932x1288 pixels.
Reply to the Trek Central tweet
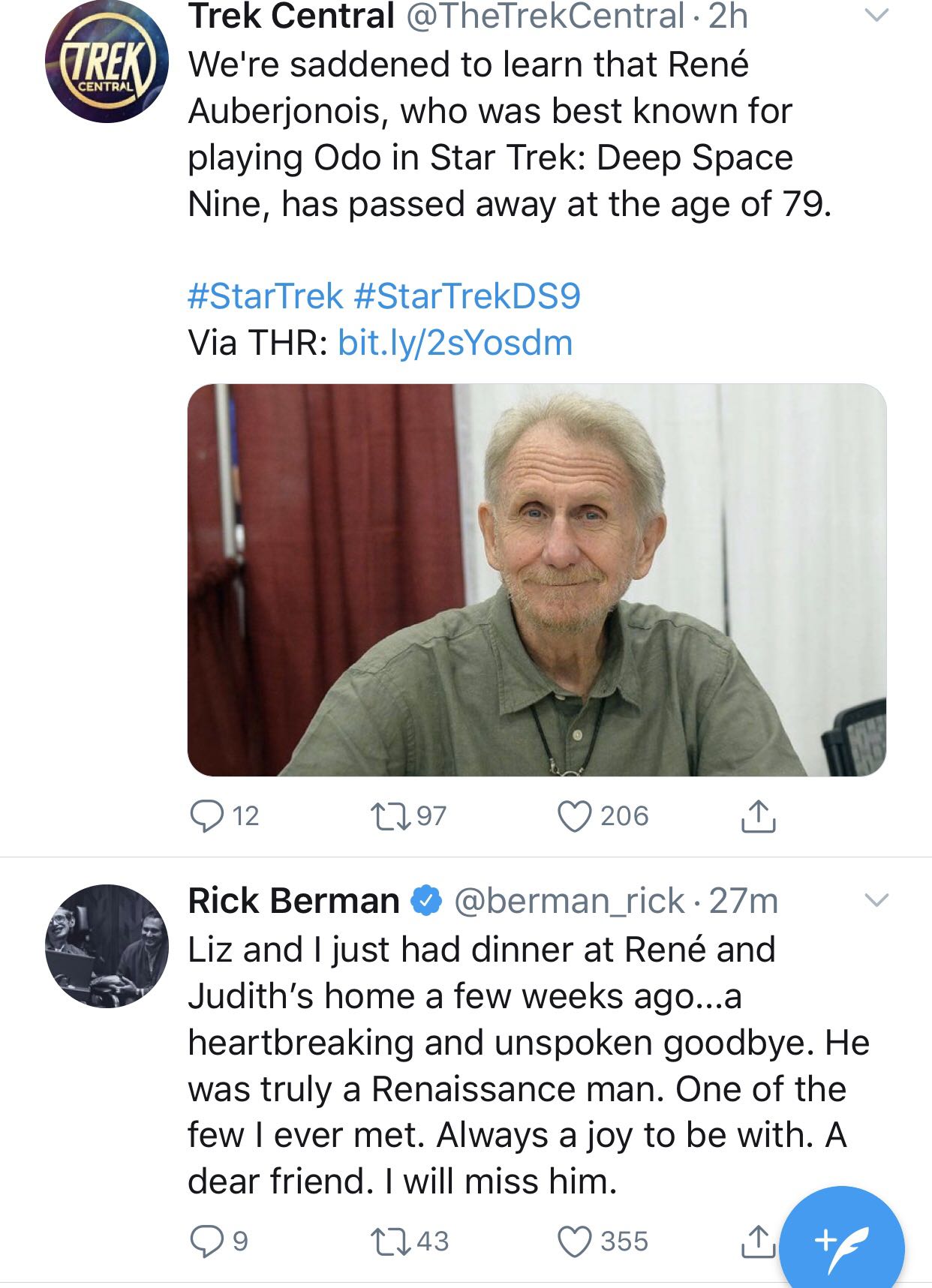207,816
